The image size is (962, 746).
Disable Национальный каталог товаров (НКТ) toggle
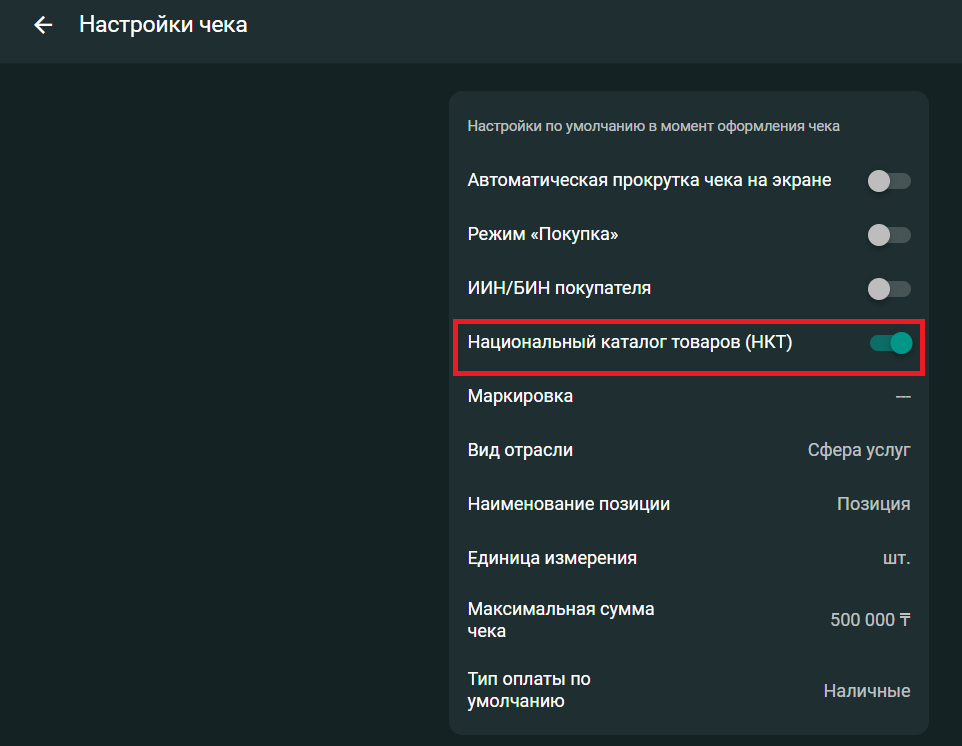[x=891, y=343]
